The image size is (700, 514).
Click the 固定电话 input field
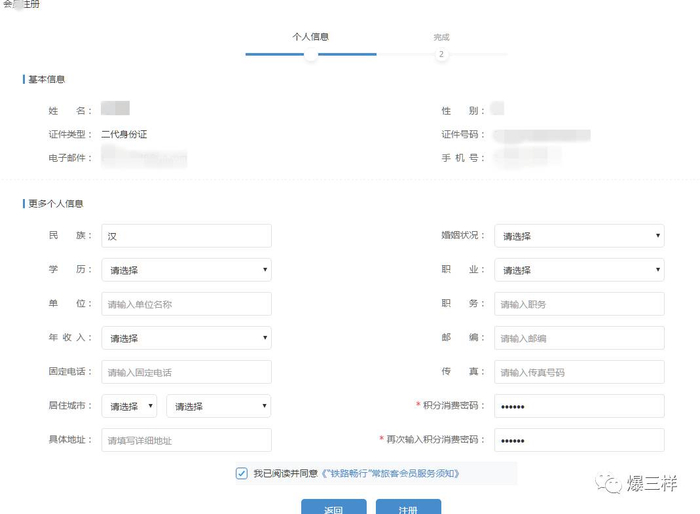point(186,372)
